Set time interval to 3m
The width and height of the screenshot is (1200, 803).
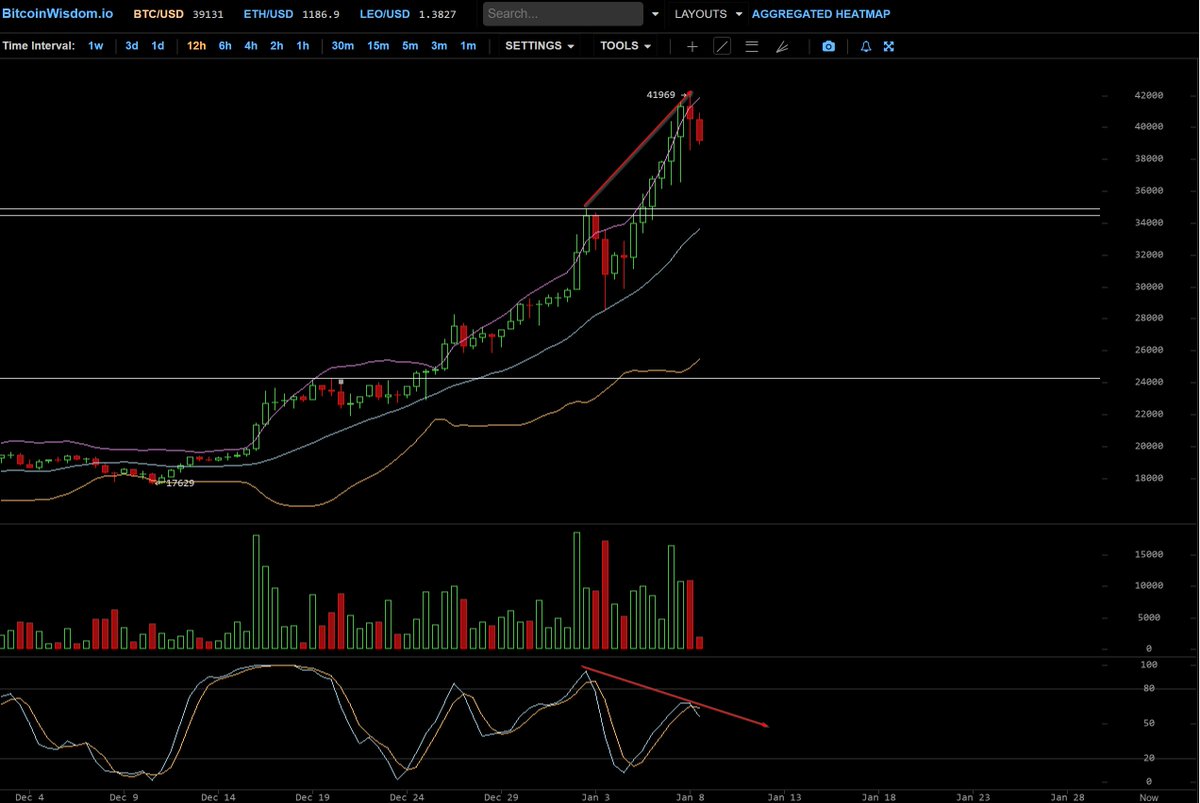point(439,46)
